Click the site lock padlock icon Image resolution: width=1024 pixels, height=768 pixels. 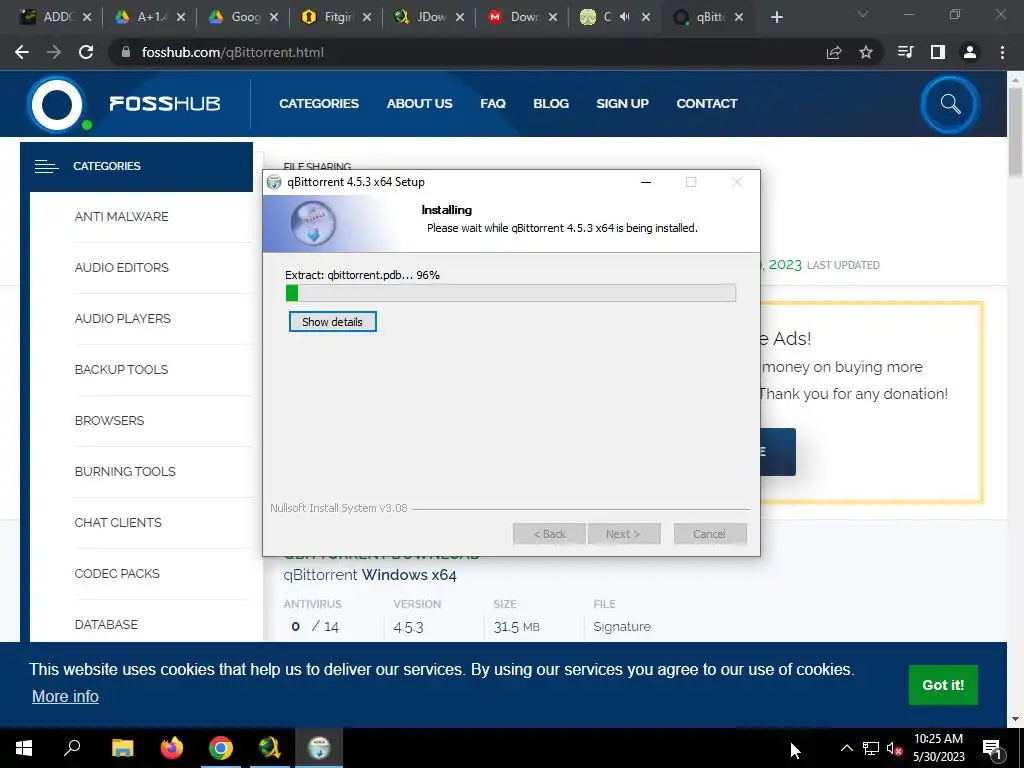pos(126,52)
